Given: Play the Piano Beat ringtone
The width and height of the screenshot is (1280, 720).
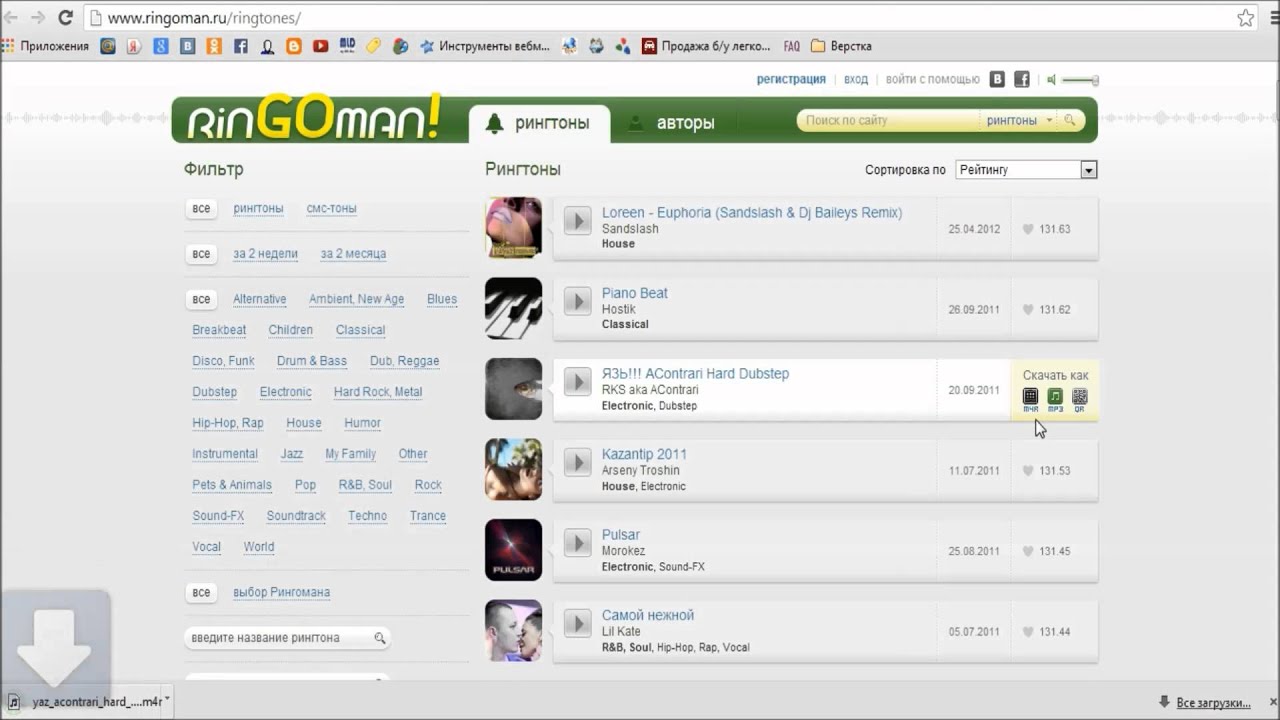Looking at the screenshot, I should pyautogui.click(x=577, y=300).
